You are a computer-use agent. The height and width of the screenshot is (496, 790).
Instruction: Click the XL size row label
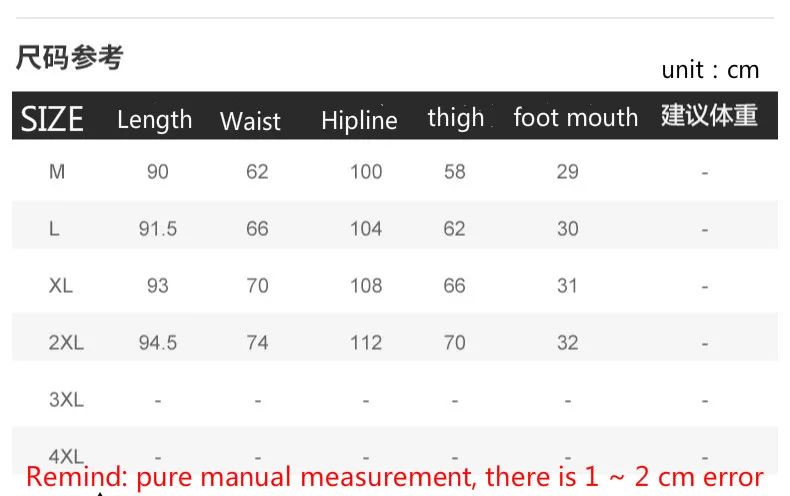(60, 286)
